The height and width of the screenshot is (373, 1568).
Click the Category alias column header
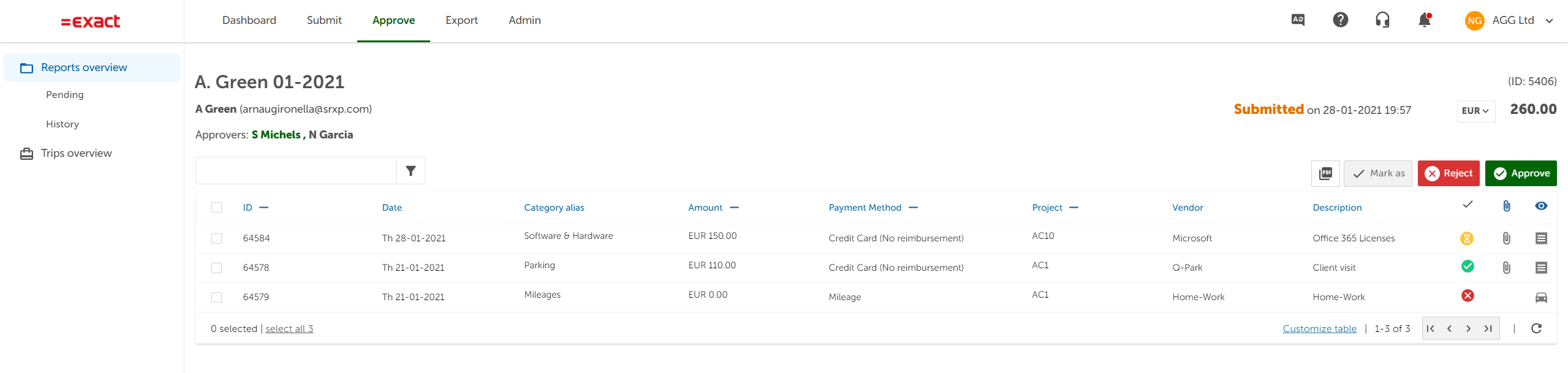(x=554, y=208)
